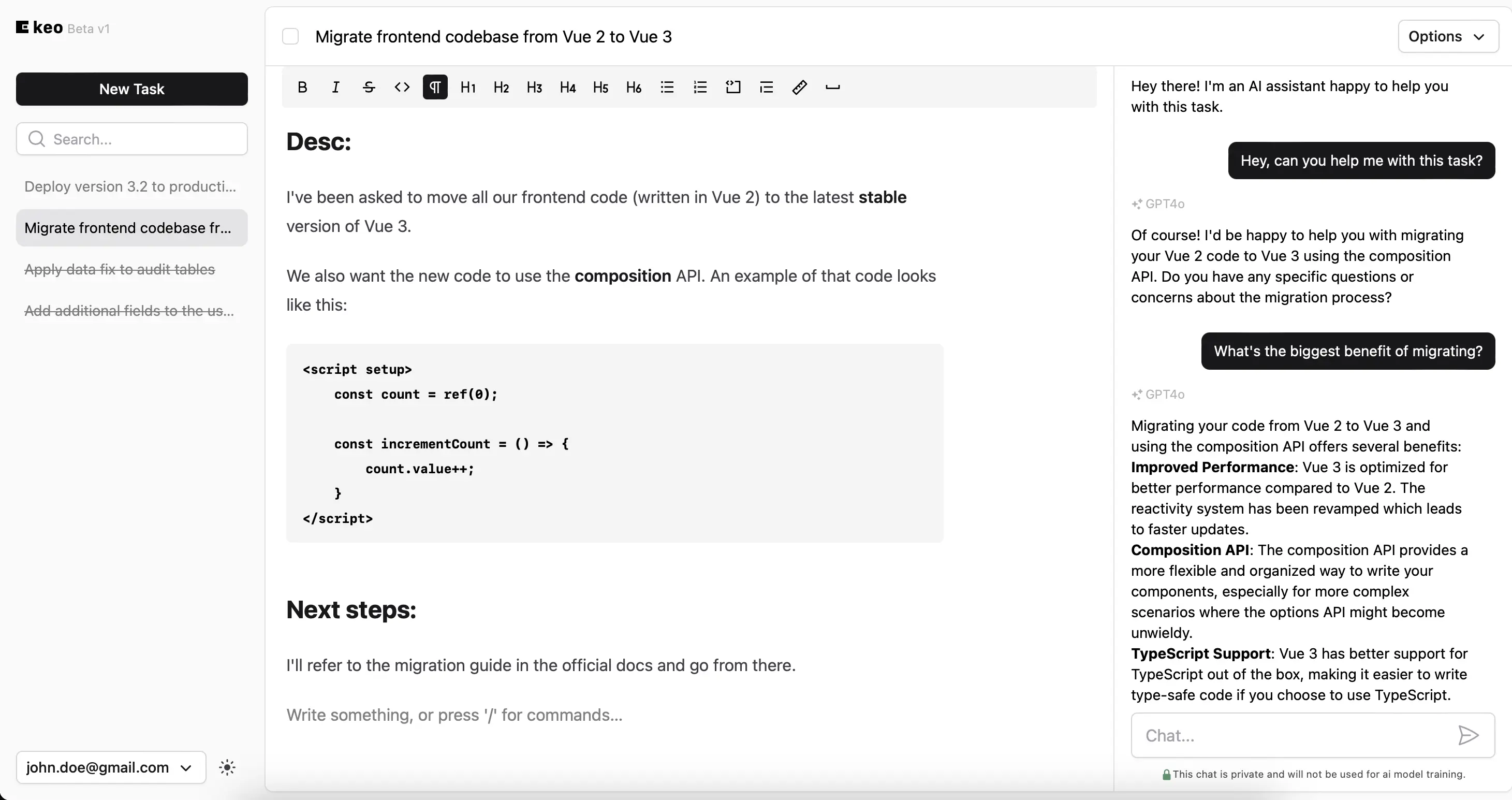The image size is (1512, 800).
Task: Apply Heading 1 style
Action: [x=468, y=88]
